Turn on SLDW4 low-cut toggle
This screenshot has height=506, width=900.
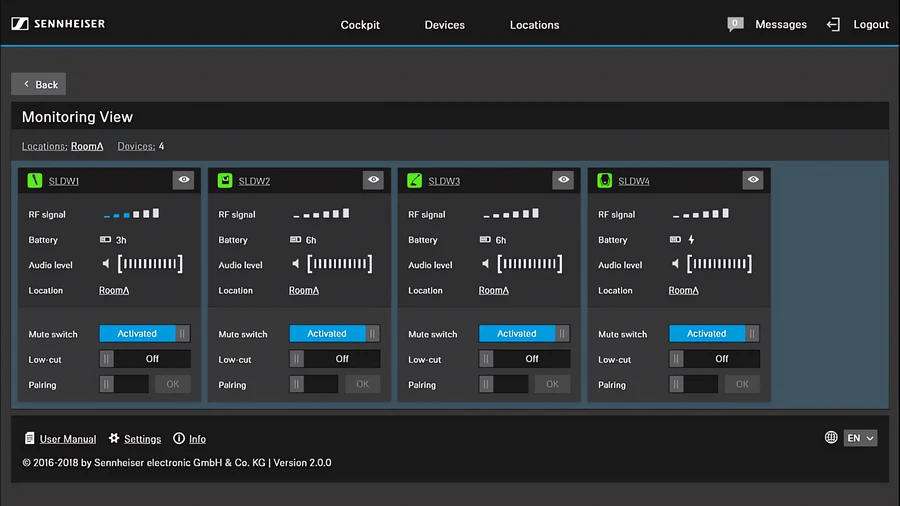(715, 359)
